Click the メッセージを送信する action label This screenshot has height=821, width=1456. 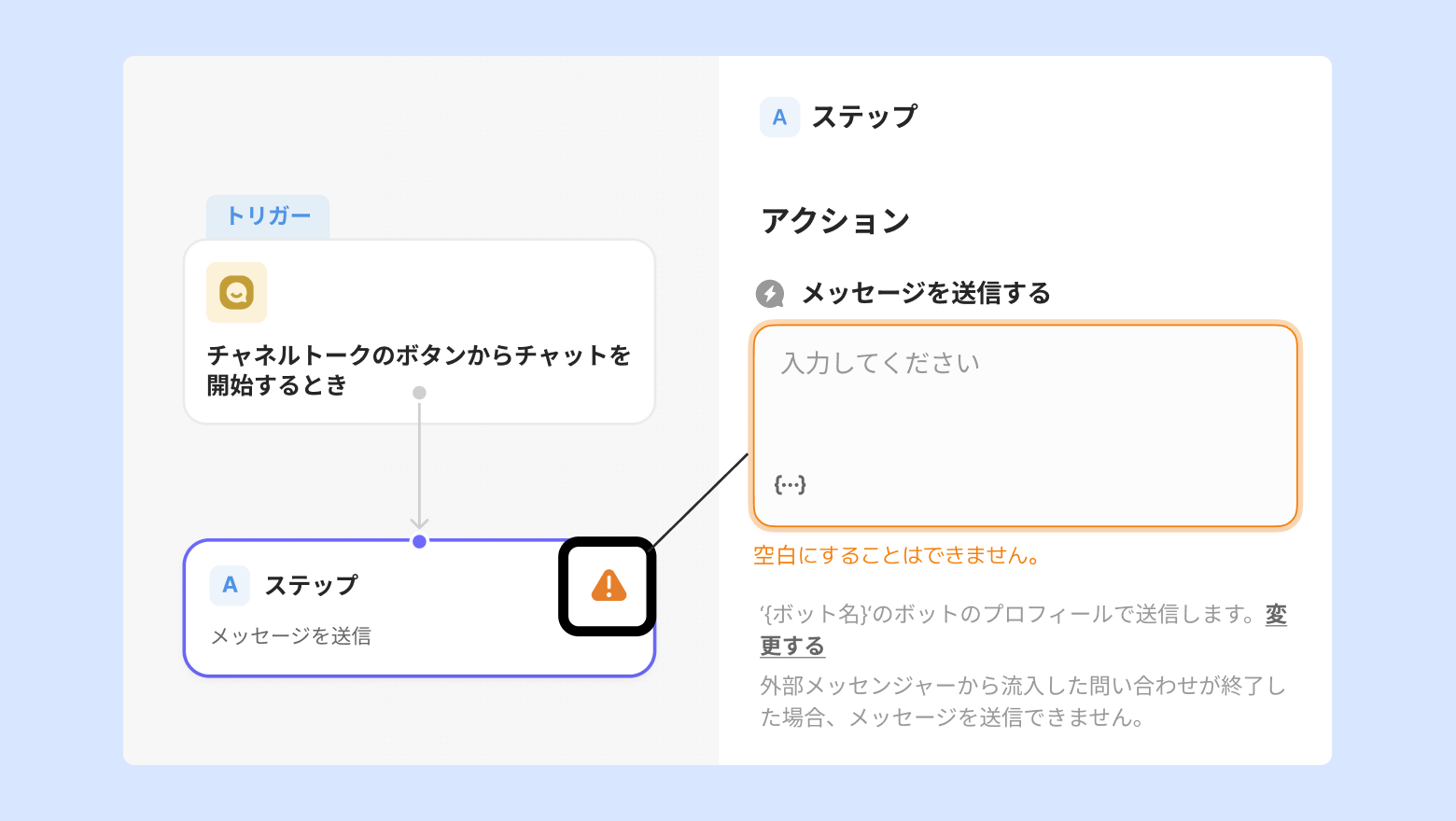click(926, 294)
